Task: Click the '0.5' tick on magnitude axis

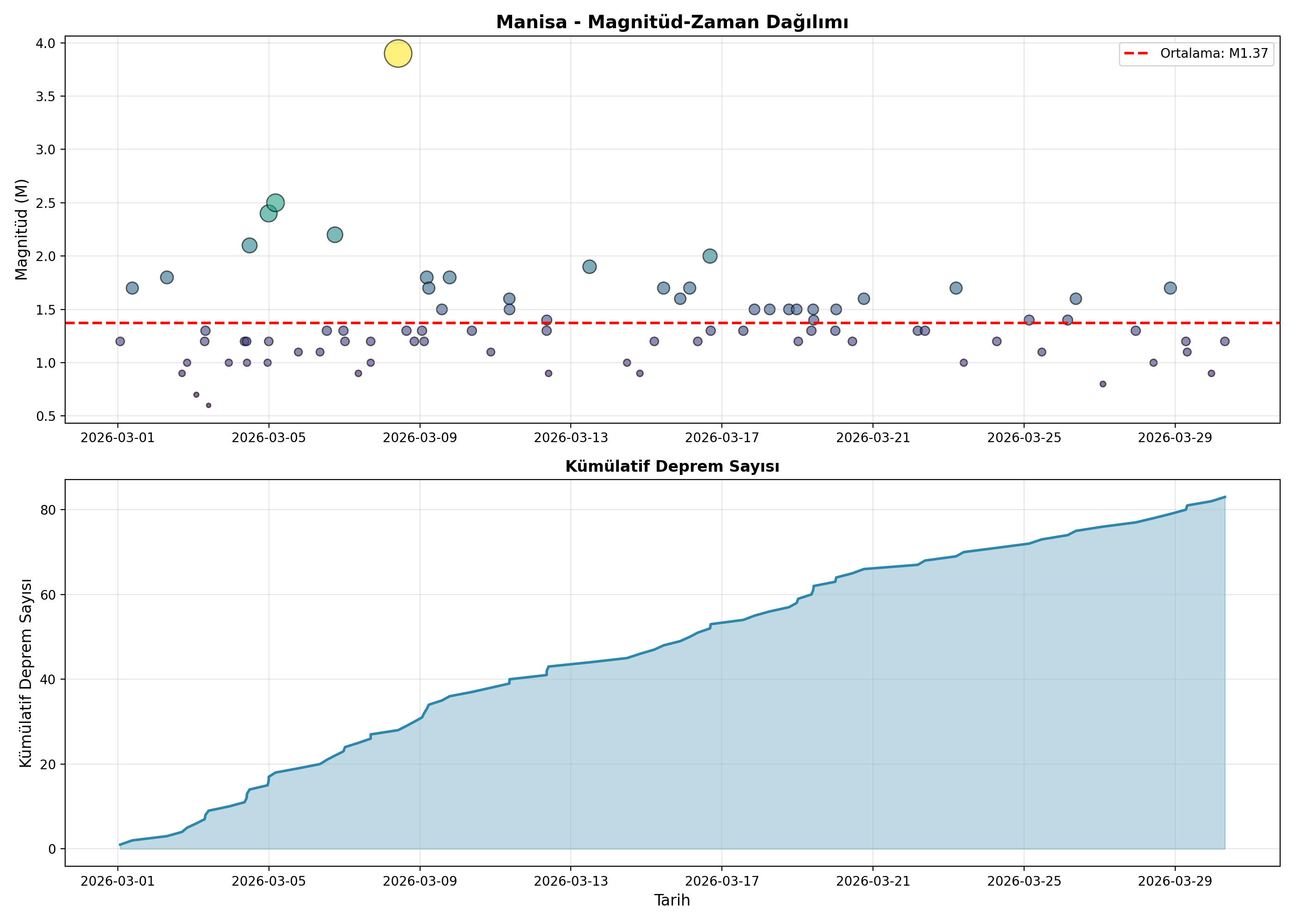Action: tap(46, 416)
